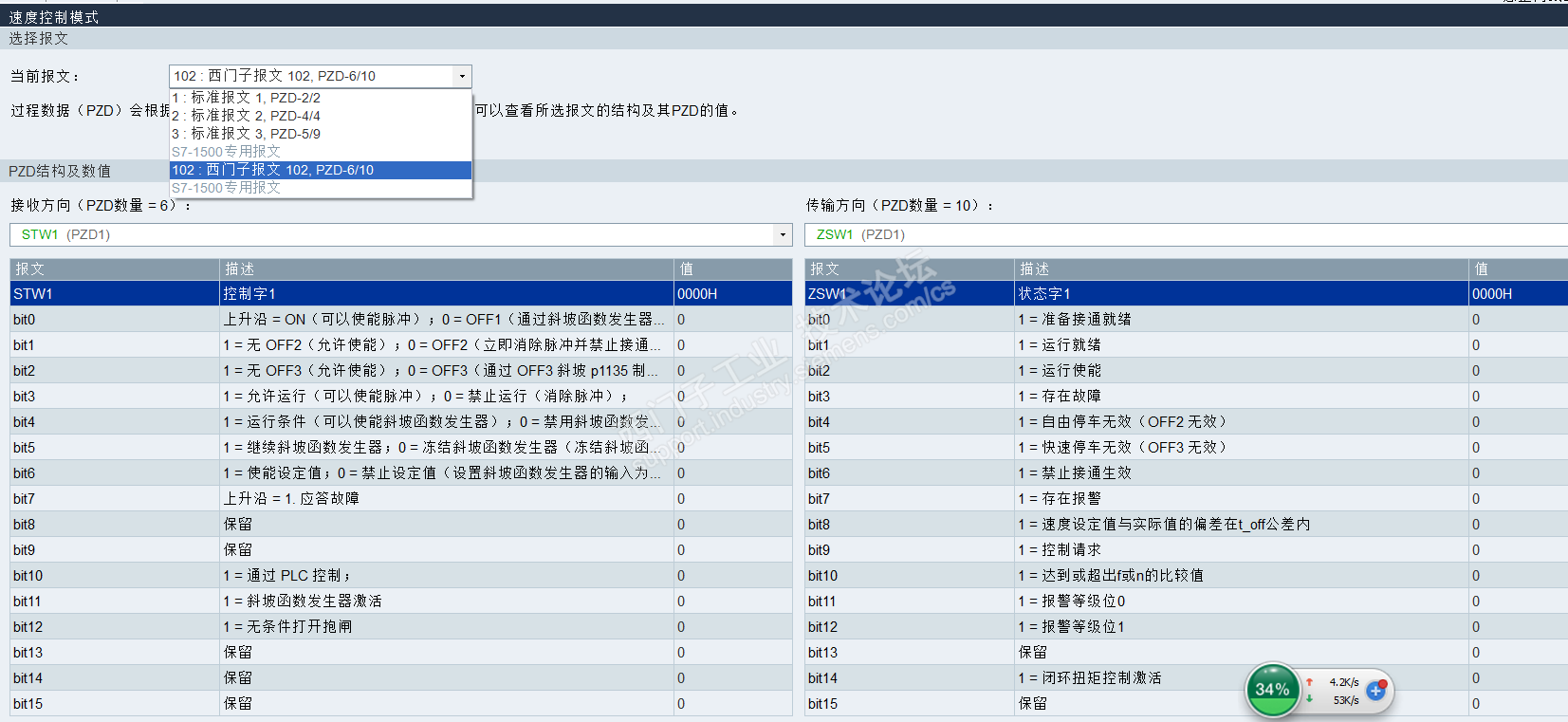Select row '1 = 无 OFF2（允许使能）'
Viewport: 1568px width, 722px height.
click(x=401, y=345)
